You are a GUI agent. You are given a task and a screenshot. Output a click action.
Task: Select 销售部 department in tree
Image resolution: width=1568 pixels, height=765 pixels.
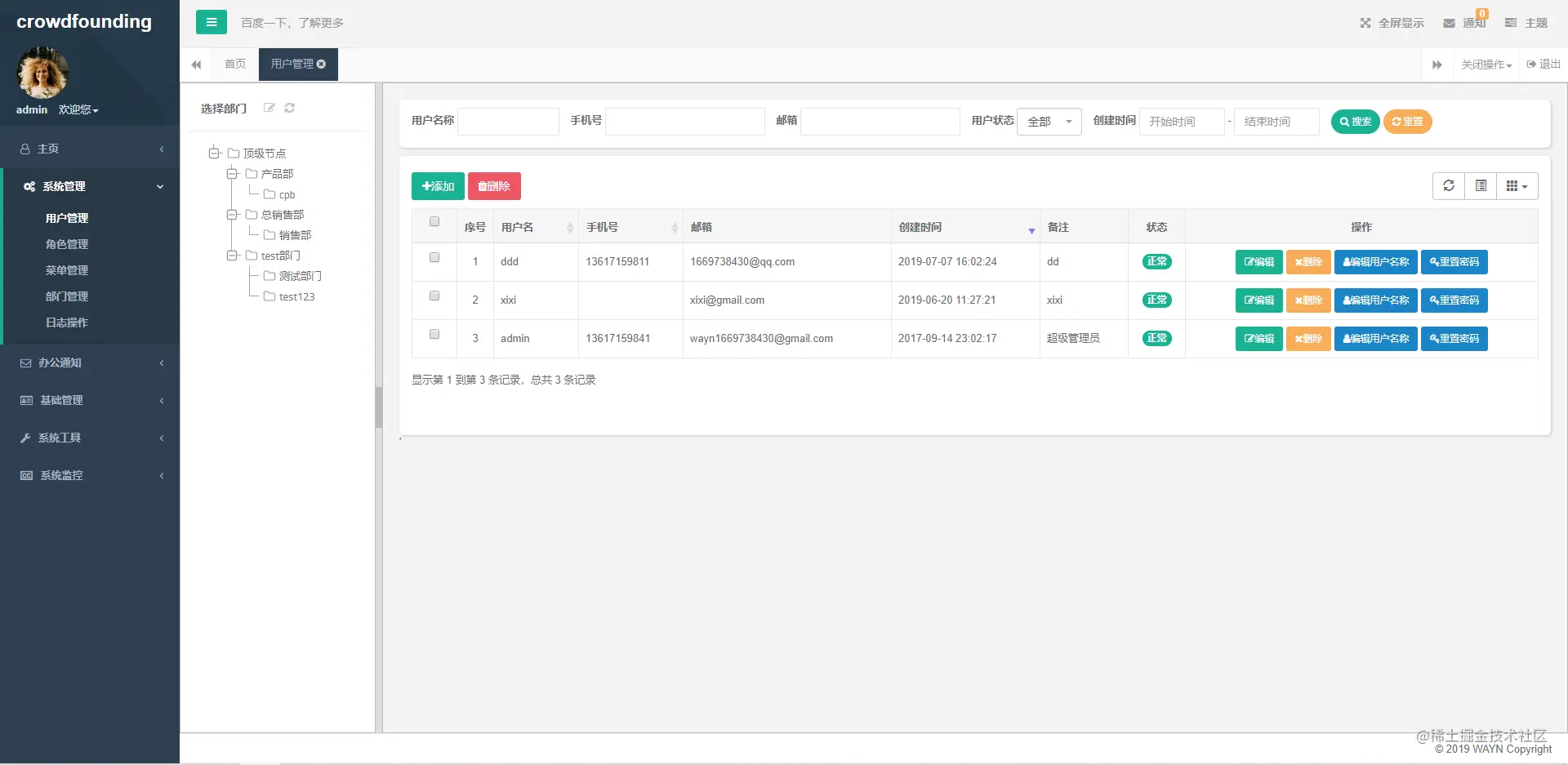point(295,235)
